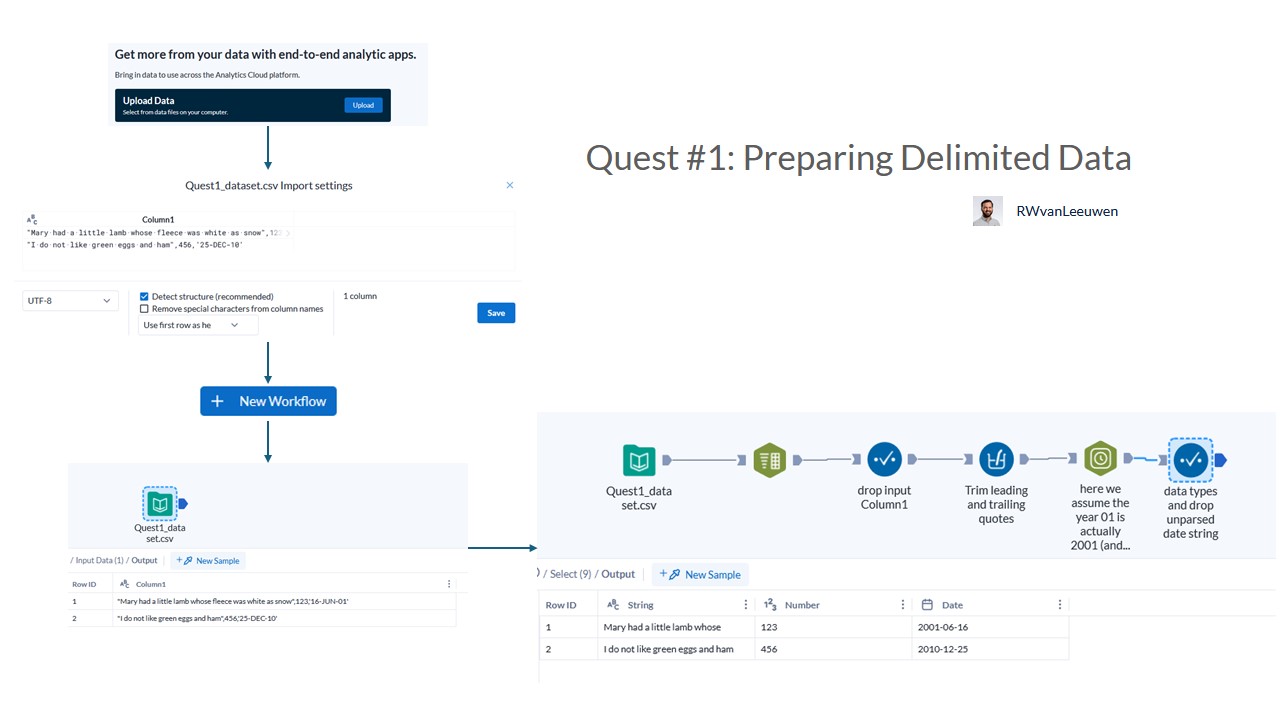The image size is (1280, 720).
Task: Select the 'drop input Column1' node
Action: pos(884,459)
